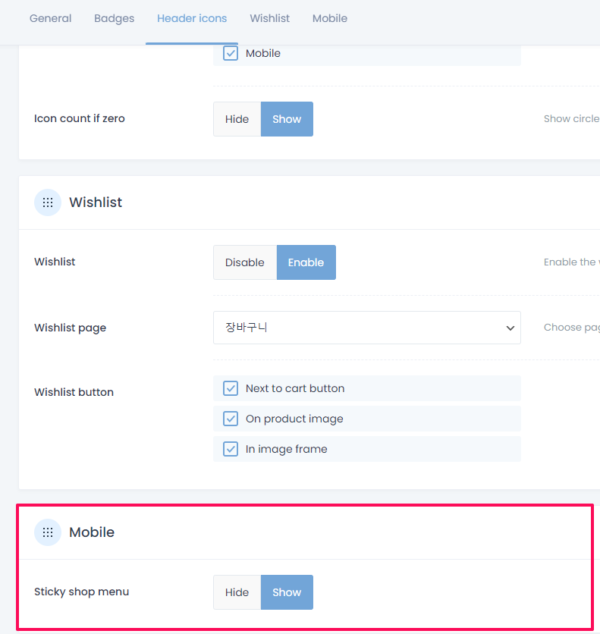This screenshot has width=600, height=634.
Task: Switch to the General tab
Action: click(51, 18)
